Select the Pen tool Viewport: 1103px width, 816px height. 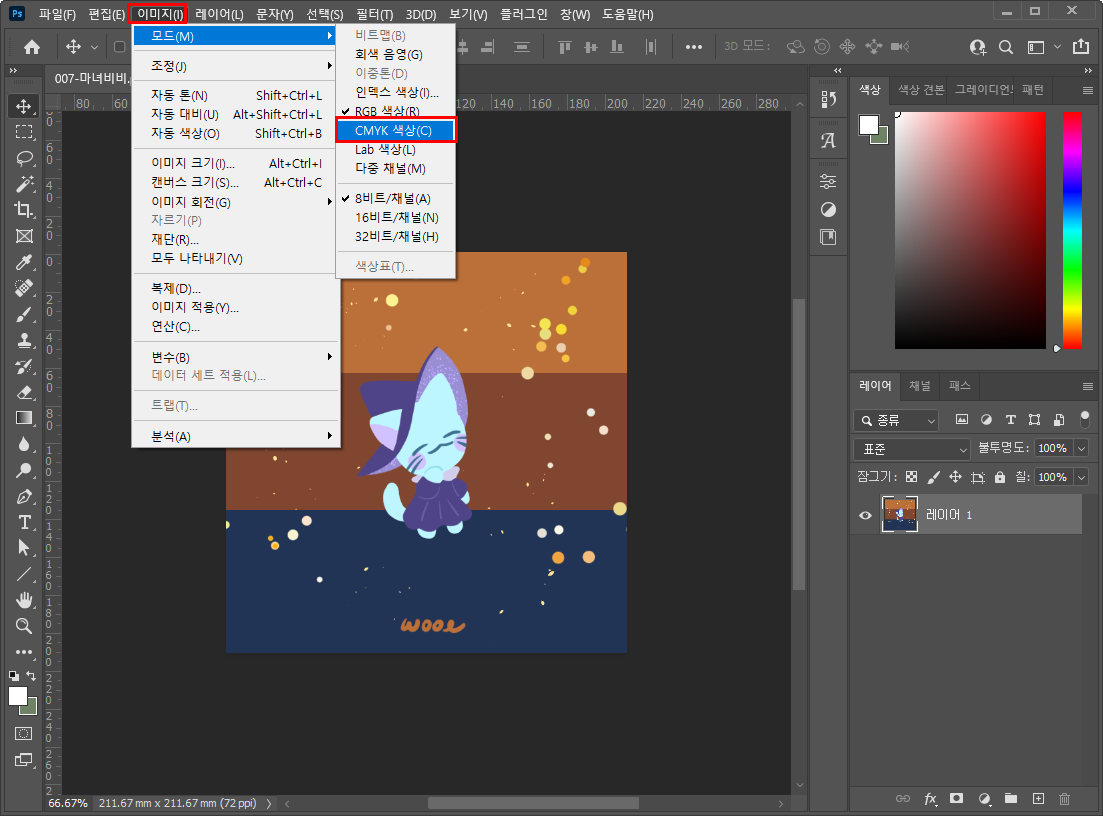point(24,497)
